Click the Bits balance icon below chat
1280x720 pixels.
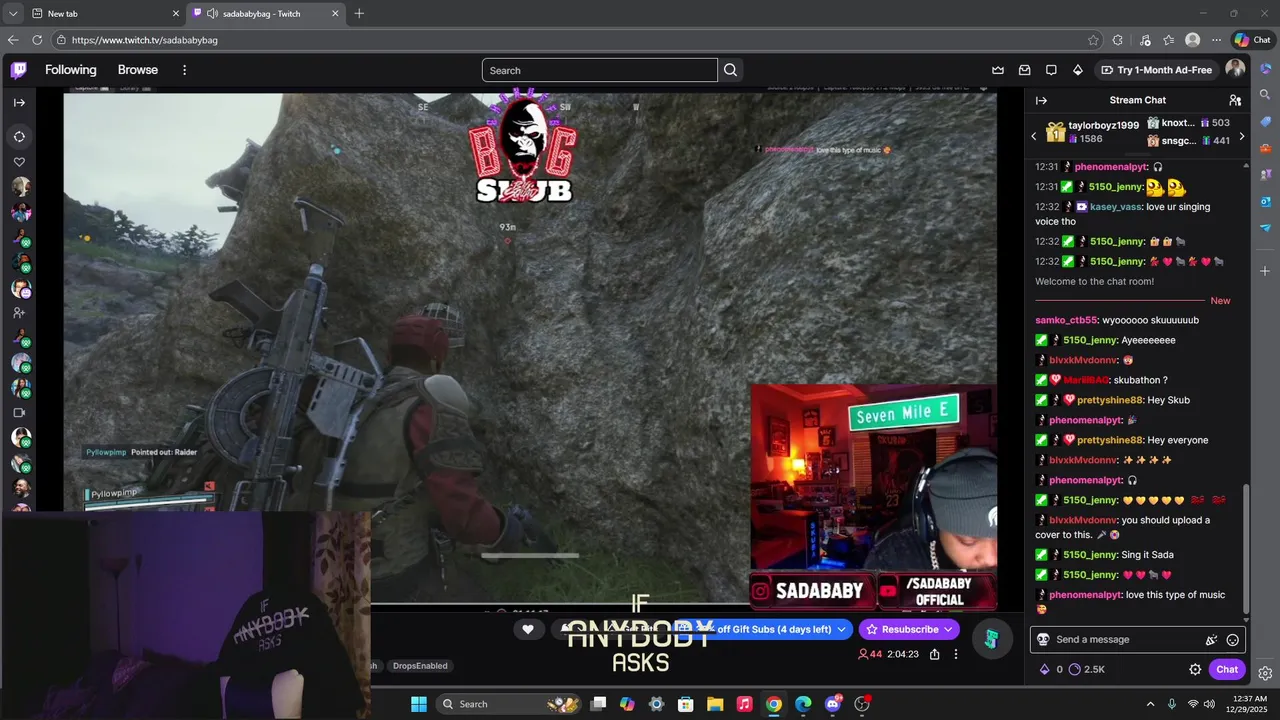point(1045,669)
